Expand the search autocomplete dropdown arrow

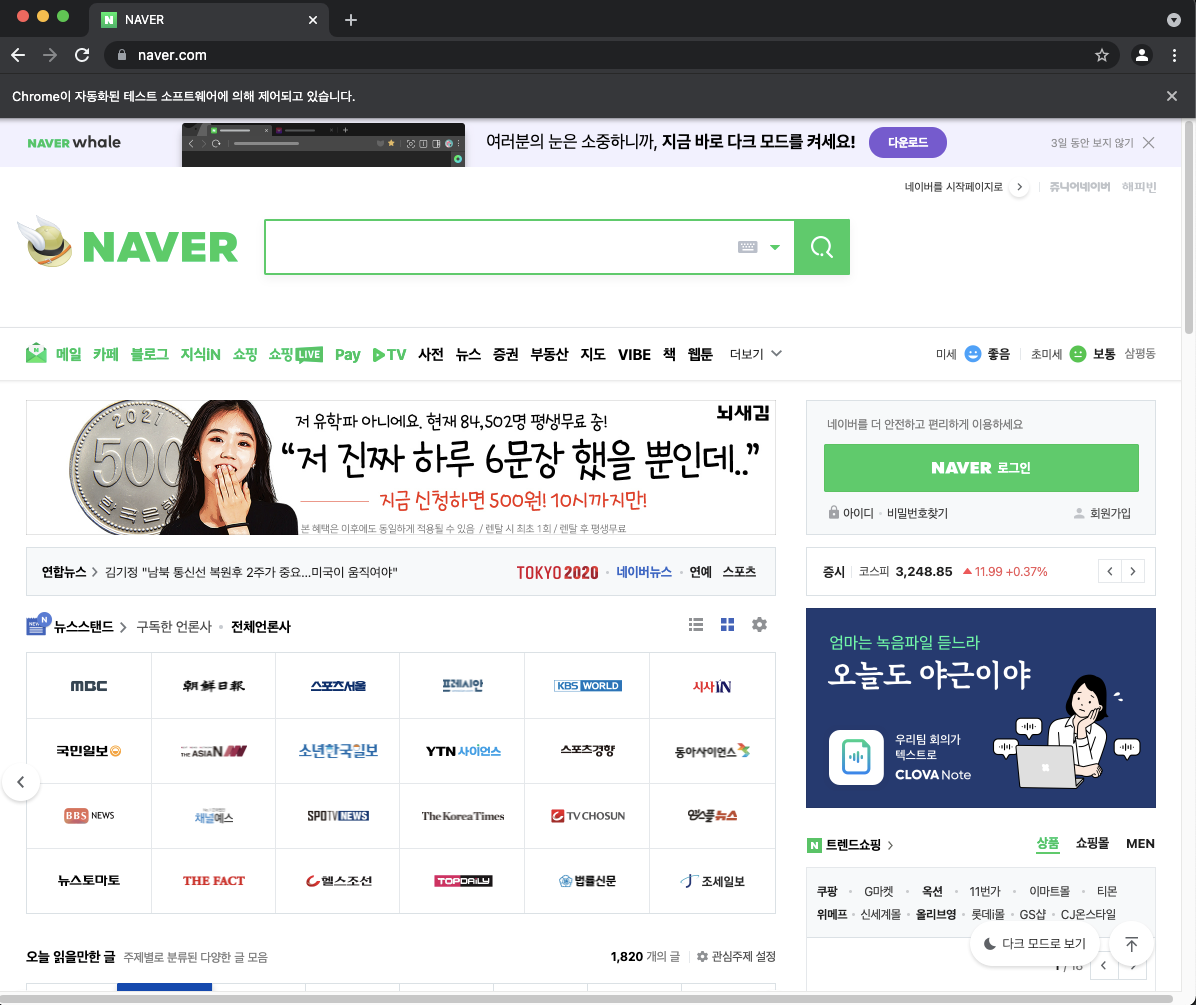[x=775, y=247]
